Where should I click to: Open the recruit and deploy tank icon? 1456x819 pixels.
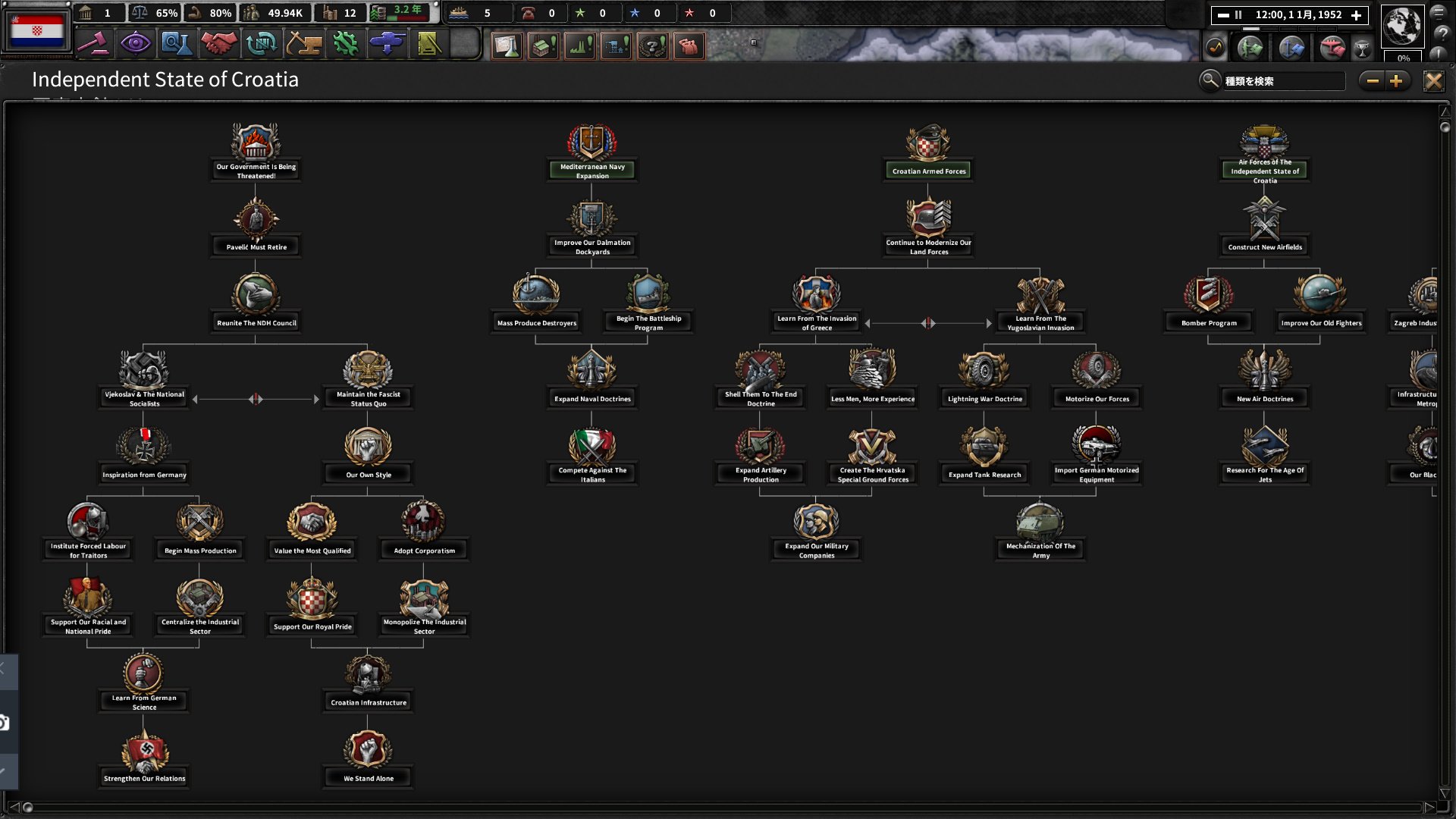(x=387, y=44)
